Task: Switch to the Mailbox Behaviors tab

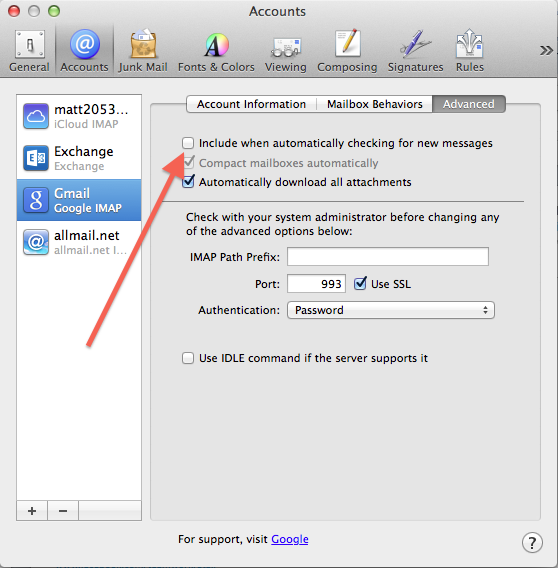Action: click(375, 104)
